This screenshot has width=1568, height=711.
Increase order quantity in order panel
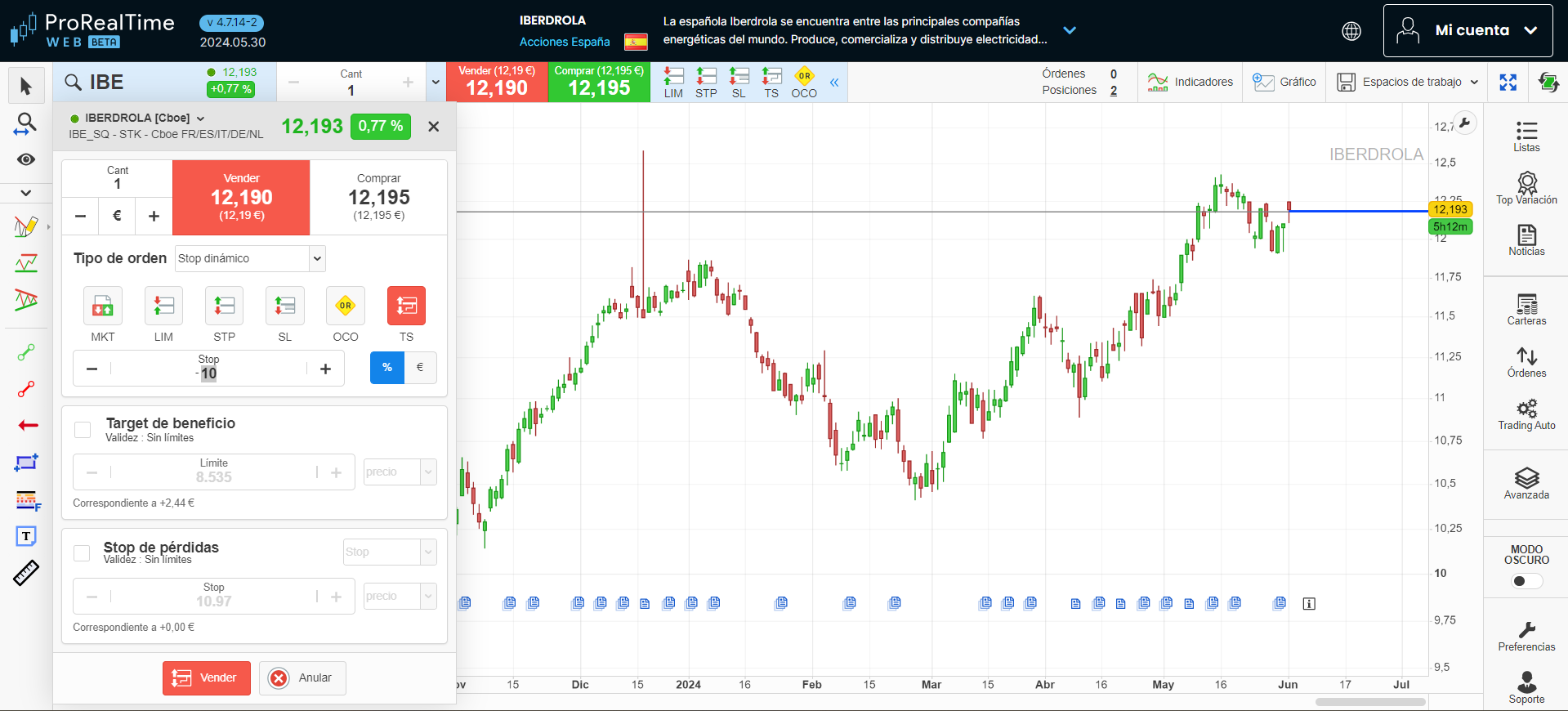point(154,216)
